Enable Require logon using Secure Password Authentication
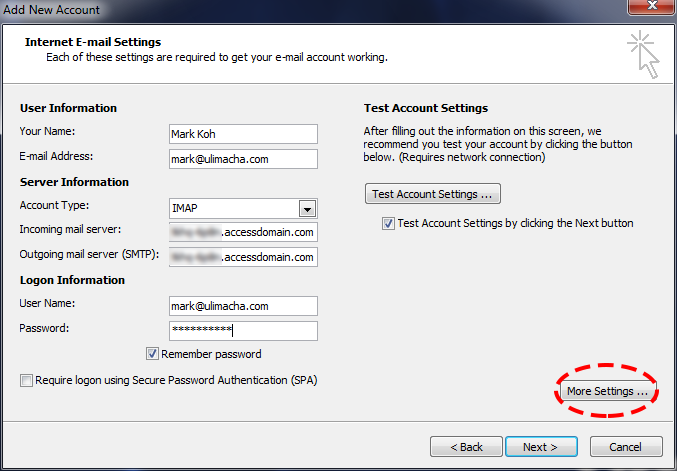Image resolution: width=677 pixels, height=471 pixels. point(25,380)
